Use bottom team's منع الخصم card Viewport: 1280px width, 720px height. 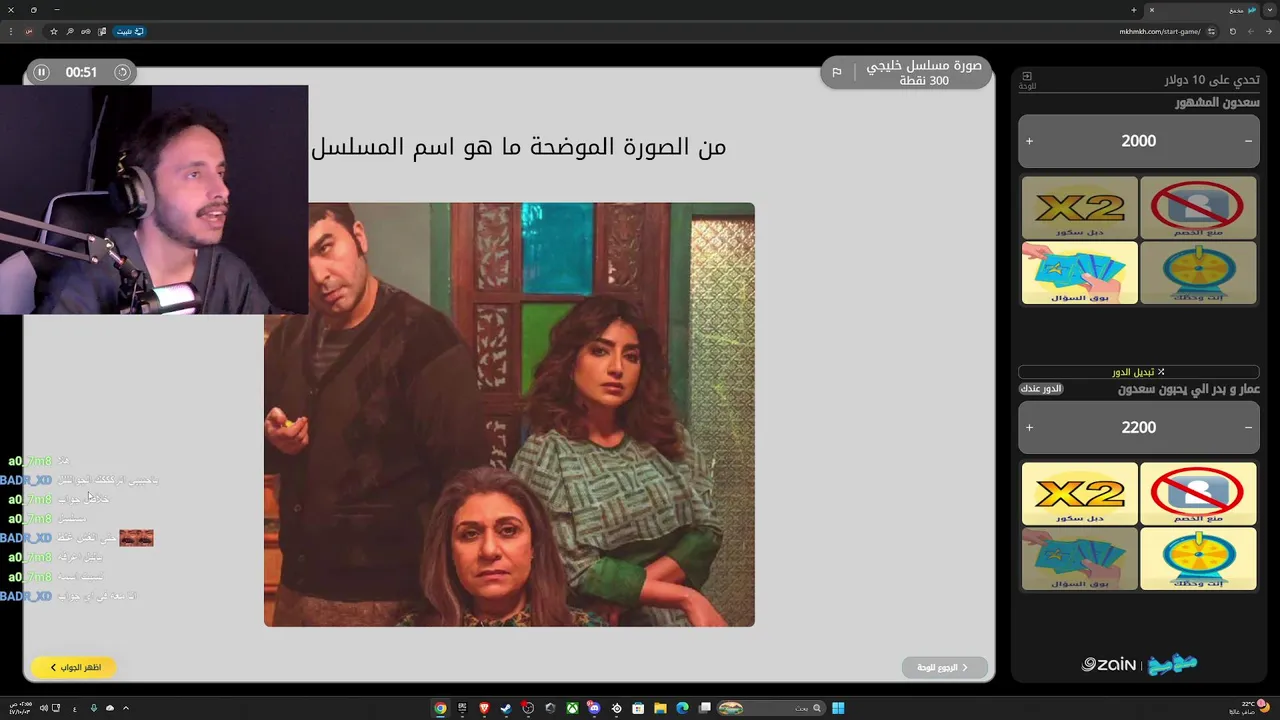(1198, 493)
